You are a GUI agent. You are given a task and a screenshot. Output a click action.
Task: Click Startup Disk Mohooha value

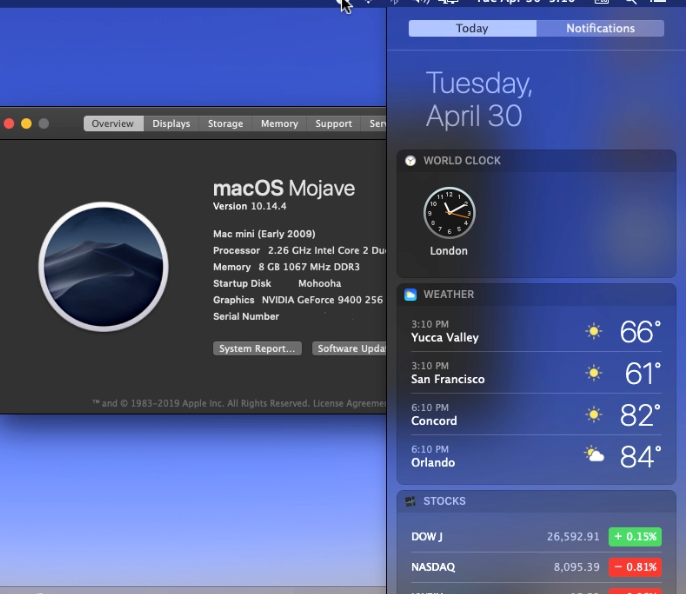point(320,283)
